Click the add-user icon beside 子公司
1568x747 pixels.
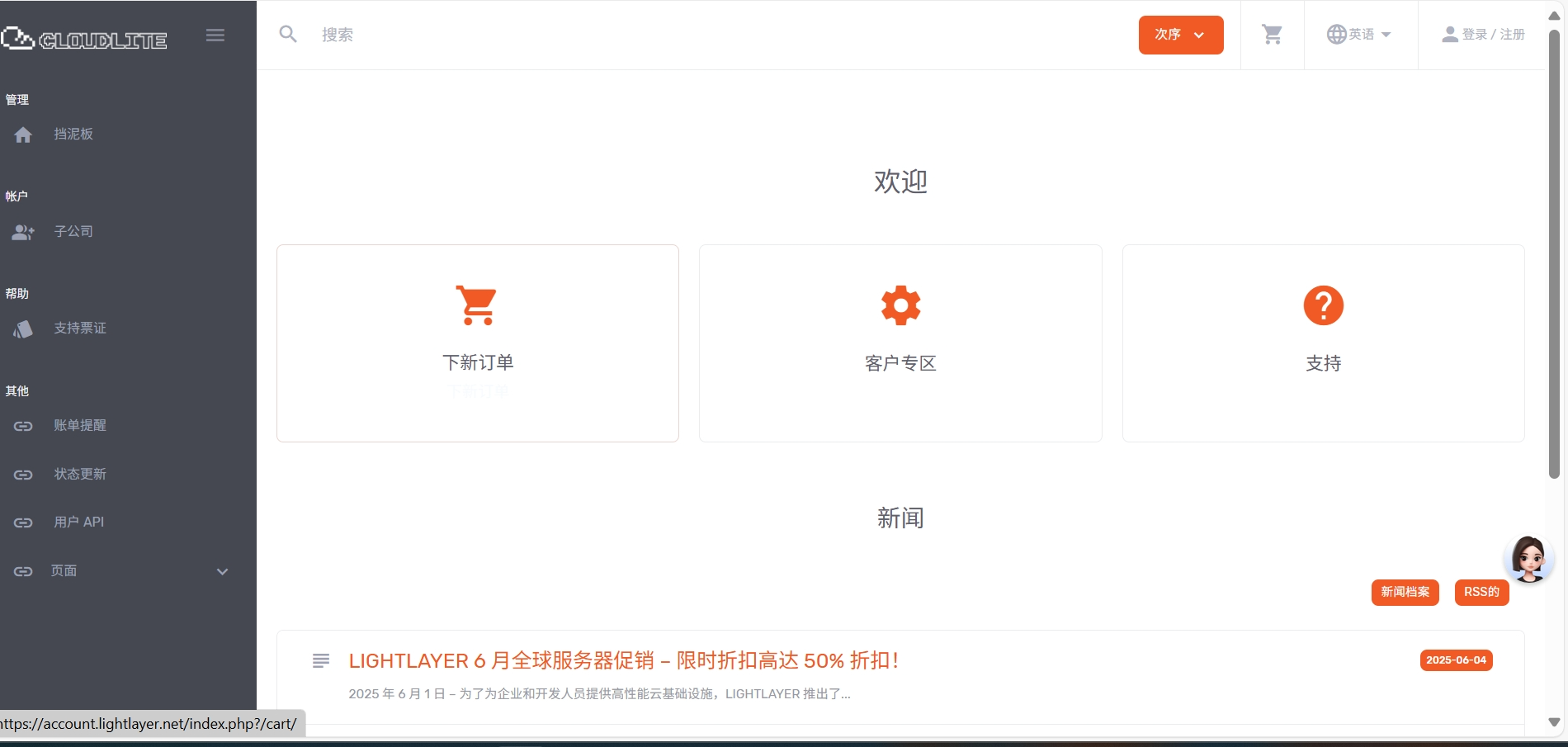(x=23, y=232)
